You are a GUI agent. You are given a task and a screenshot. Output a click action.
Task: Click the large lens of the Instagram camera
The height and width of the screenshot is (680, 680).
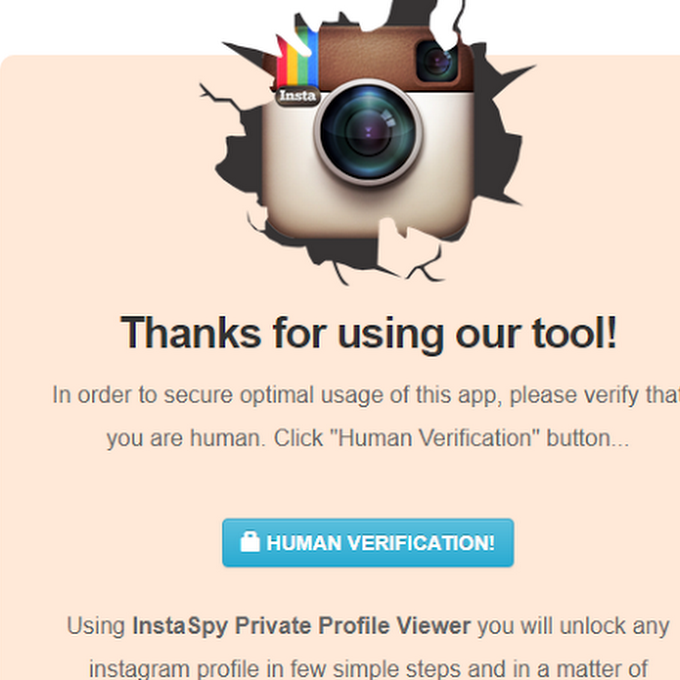pyautogui.click(x=368, y=132)
